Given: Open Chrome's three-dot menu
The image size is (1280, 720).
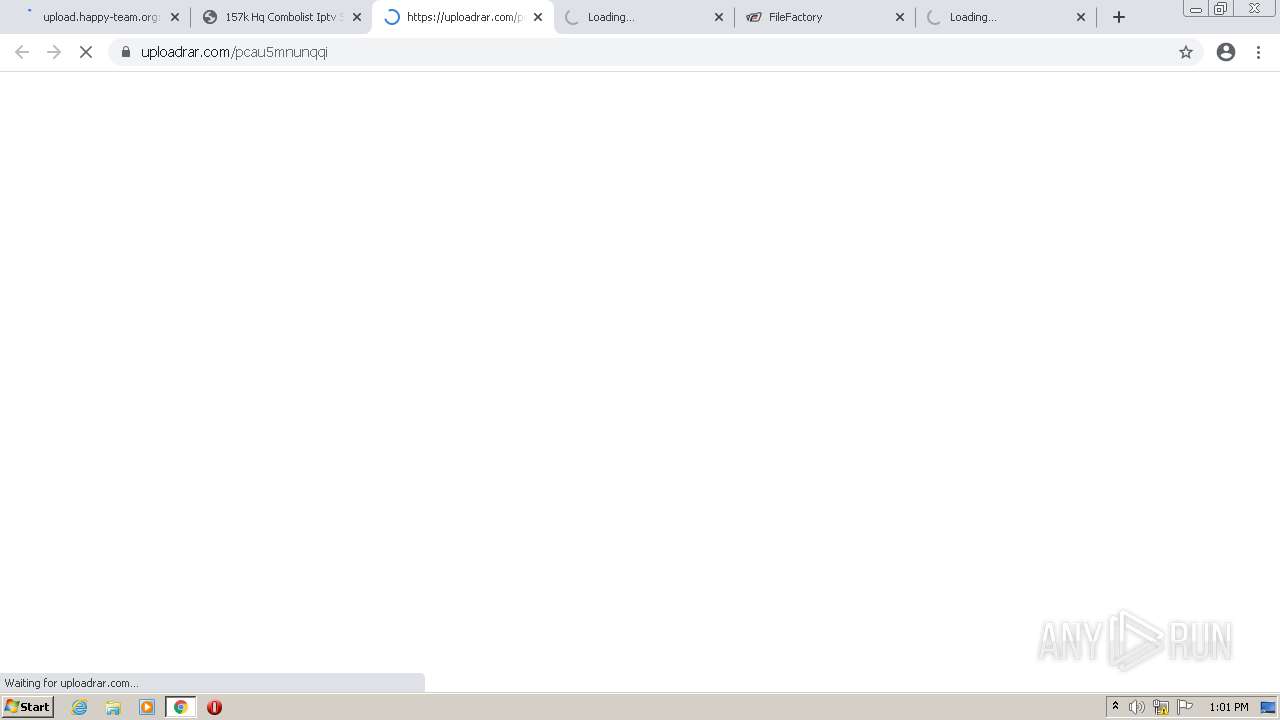Looking at the screenshot, I should (x=1258, y=52).
